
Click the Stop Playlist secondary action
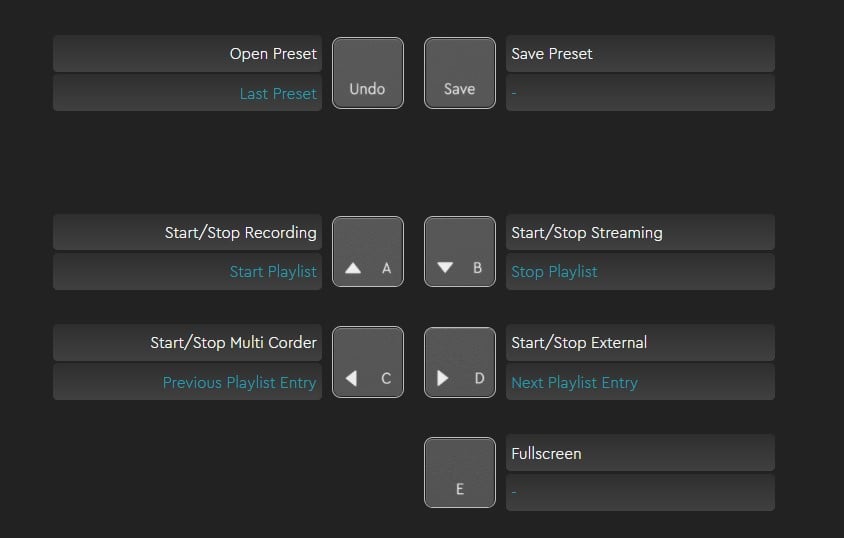tap(640, 272)
